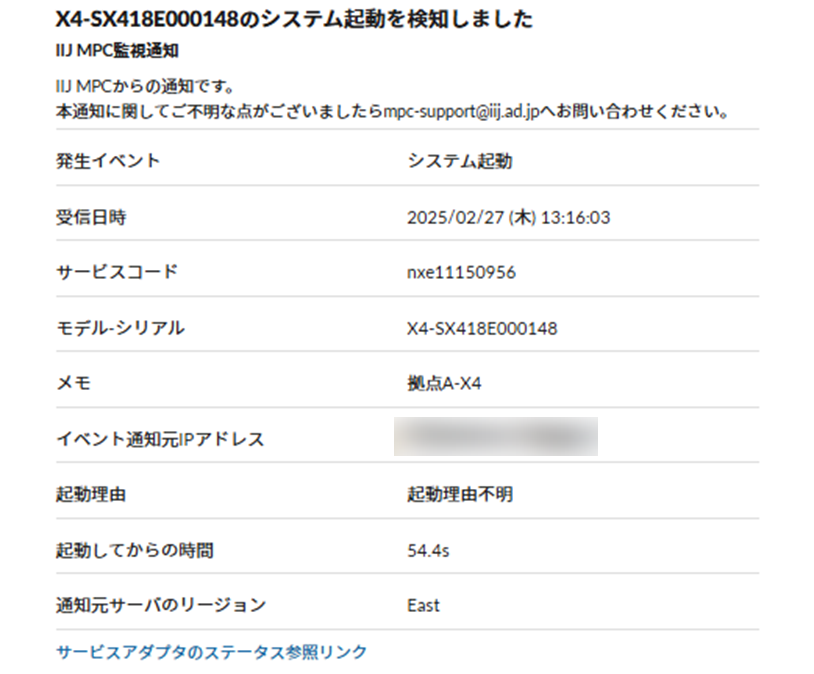Select service code value nxe11150956
The height and width of the screenshot is (674, 814).
462,272
